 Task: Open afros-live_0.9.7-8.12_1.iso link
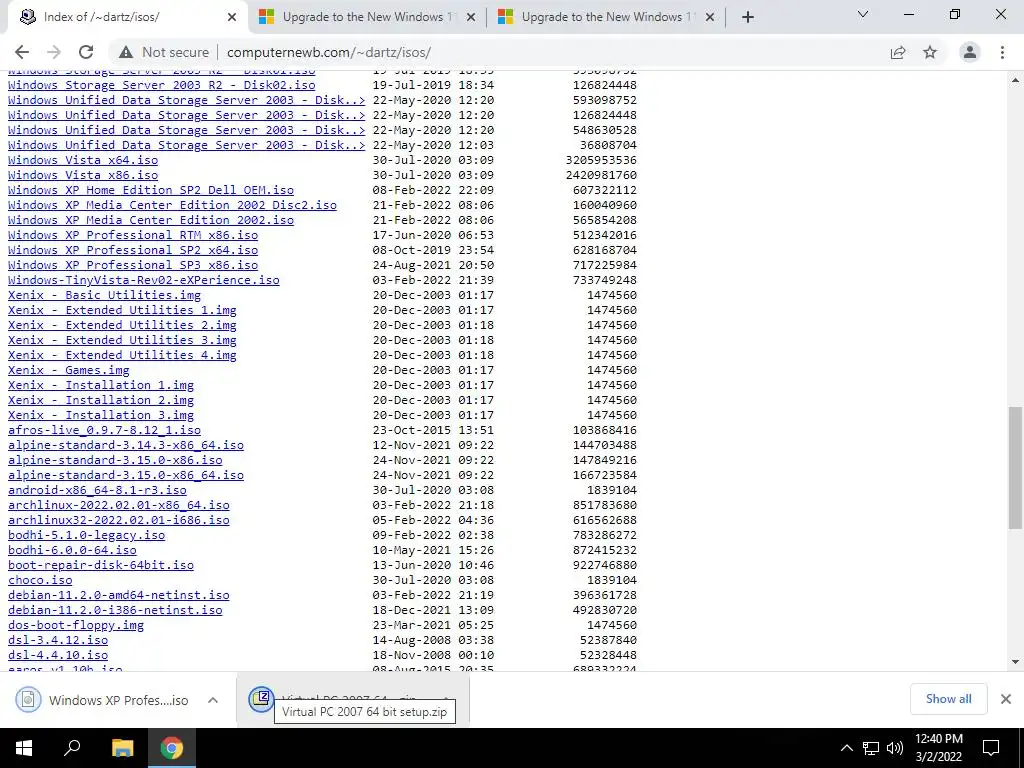[104, 430]
